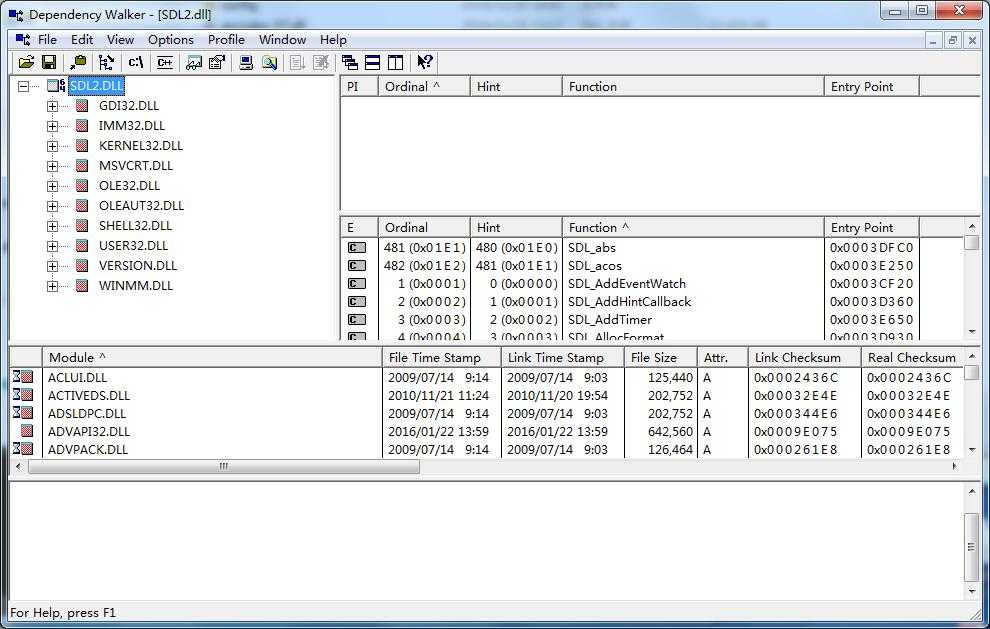
Task: Open the Edit menu
Action: pyautogui.click(x=82, y=40)
